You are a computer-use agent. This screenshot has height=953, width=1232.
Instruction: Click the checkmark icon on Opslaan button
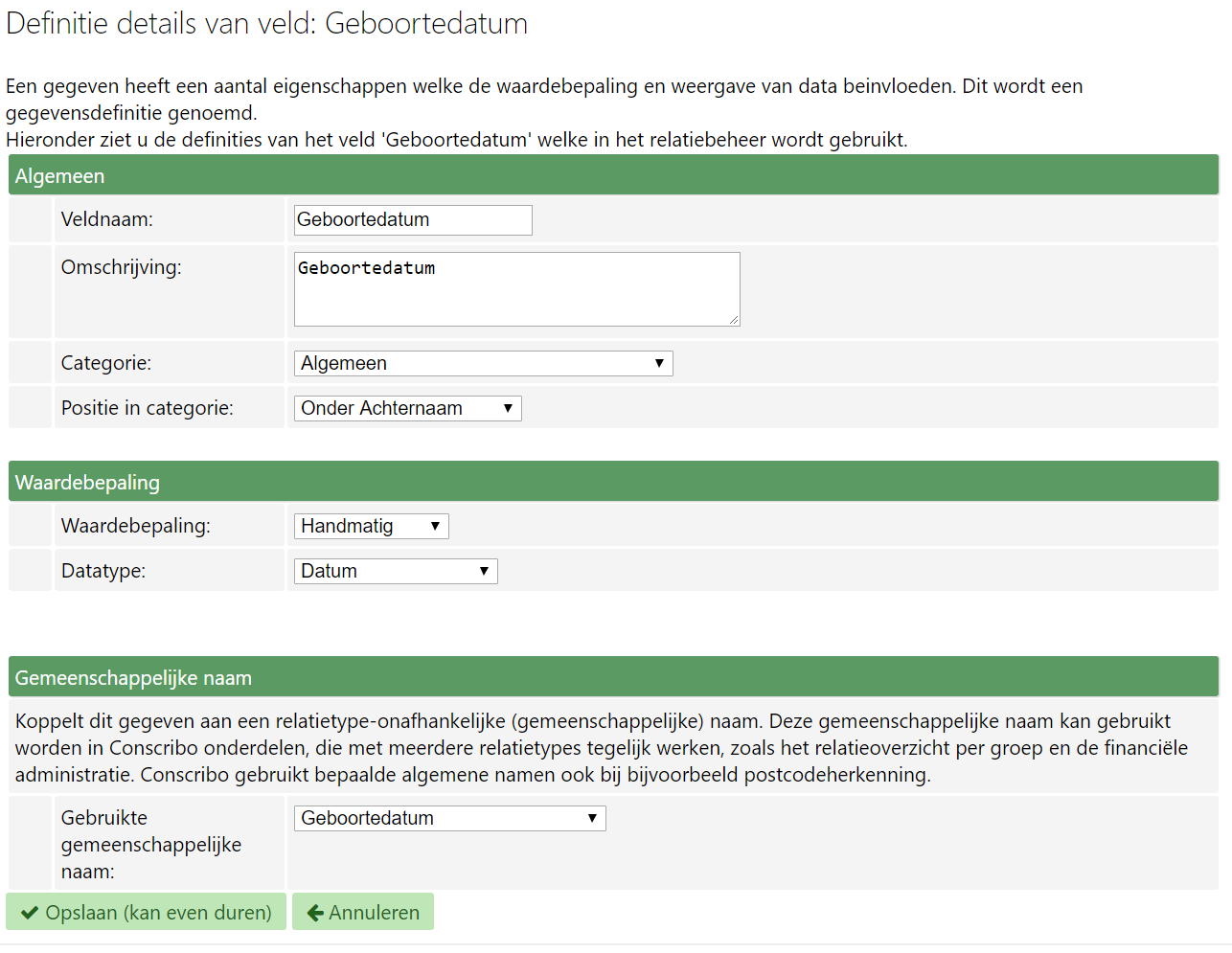pyautogui.click(x=30, y=913)
